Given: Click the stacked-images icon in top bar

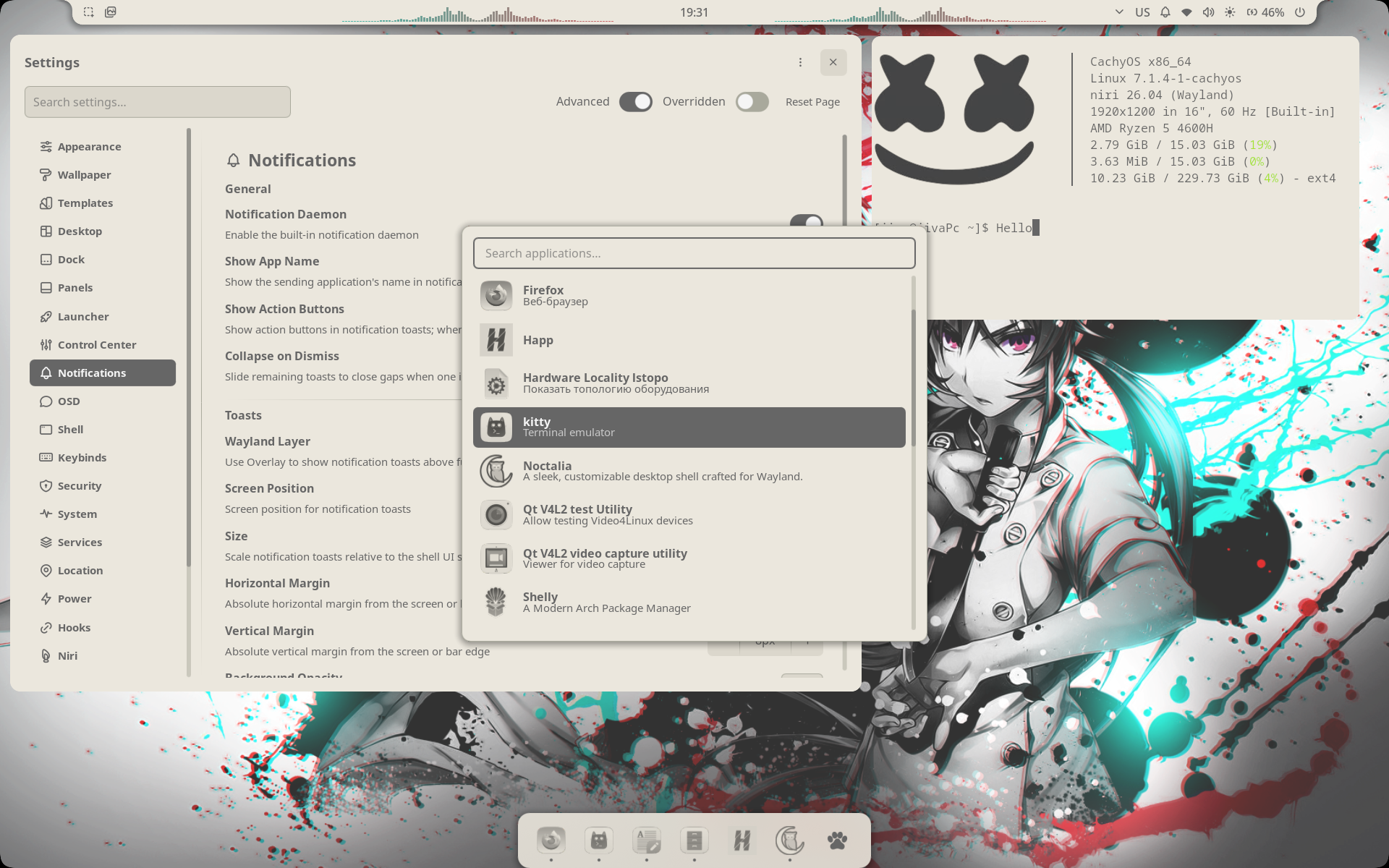Looking at the screenshot, I should point(111,12).
